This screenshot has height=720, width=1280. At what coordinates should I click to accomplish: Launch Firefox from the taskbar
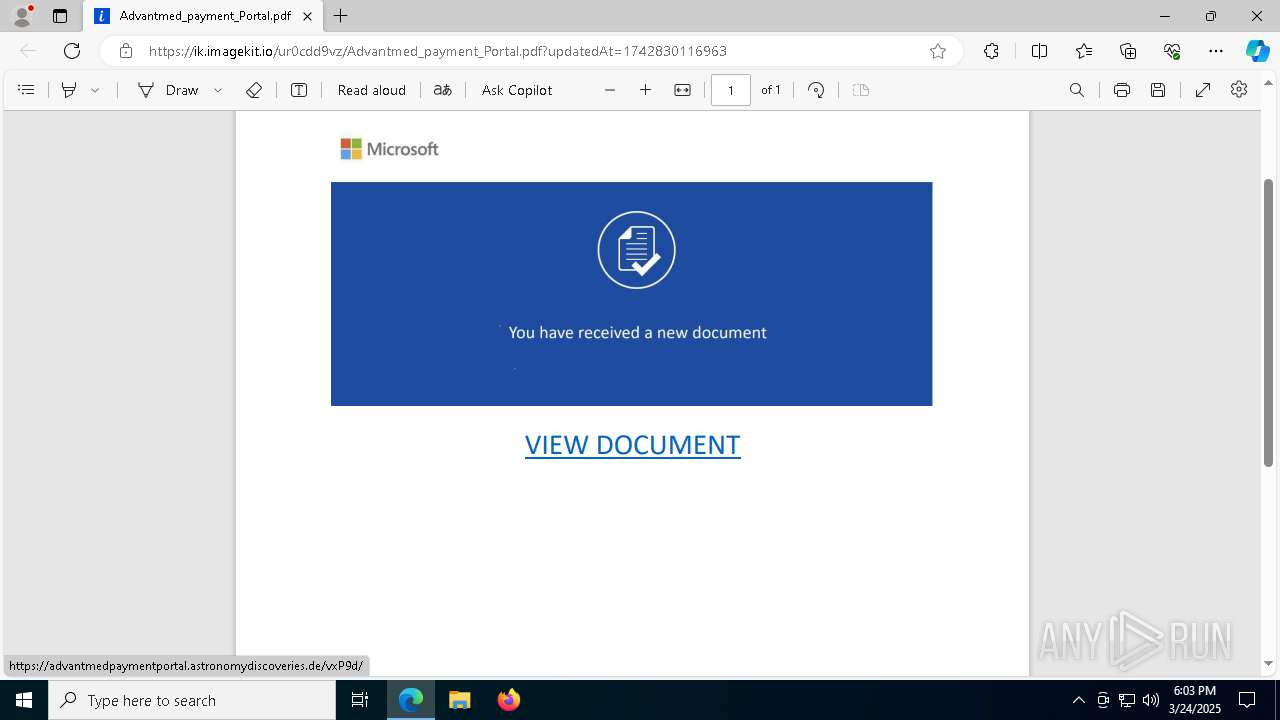pyautogui.click(x=509, y=700)
